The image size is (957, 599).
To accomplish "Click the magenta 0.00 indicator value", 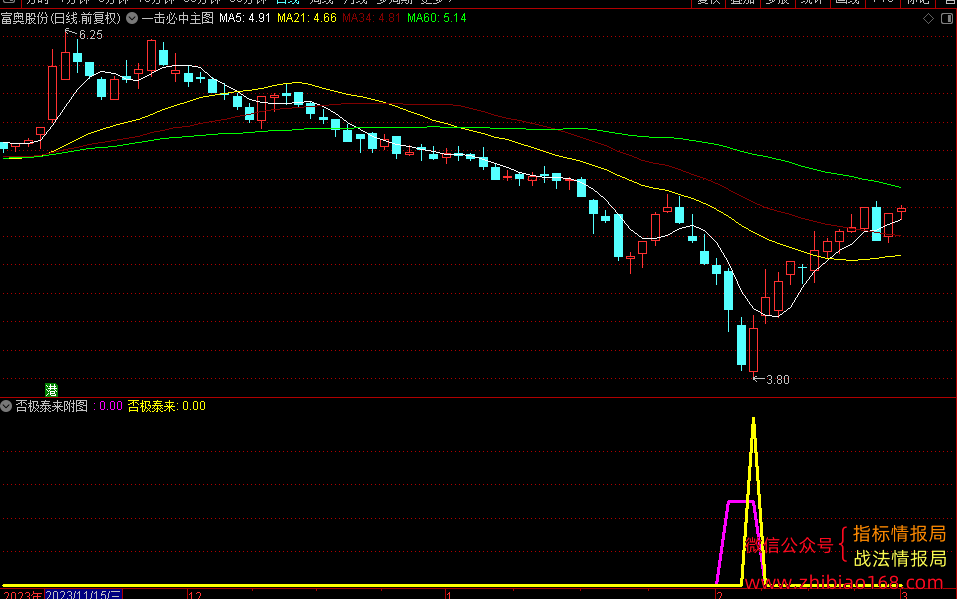I will click(110, 406).
